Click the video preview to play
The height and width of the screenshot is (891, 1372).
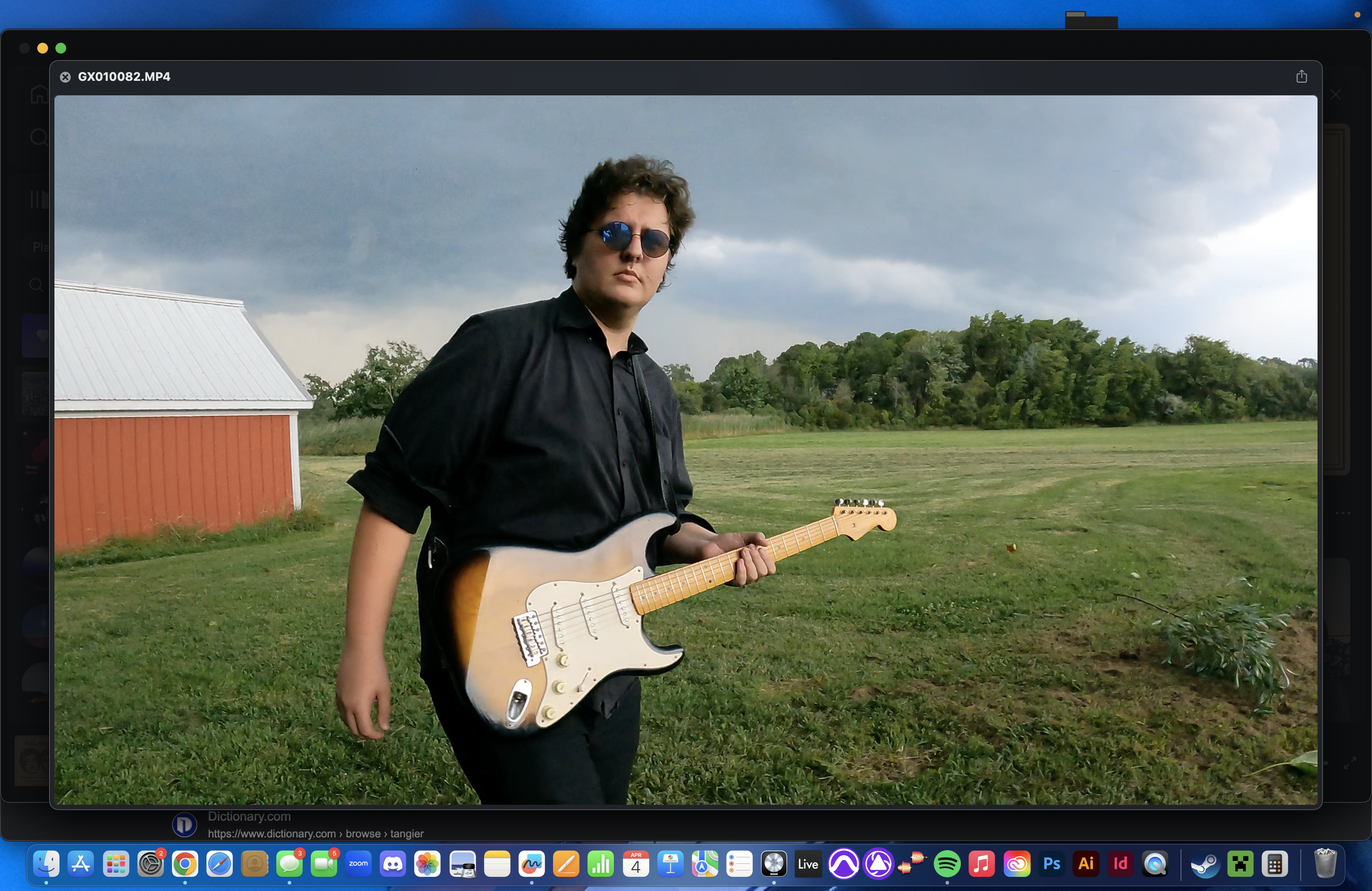(x=685, y=449)
